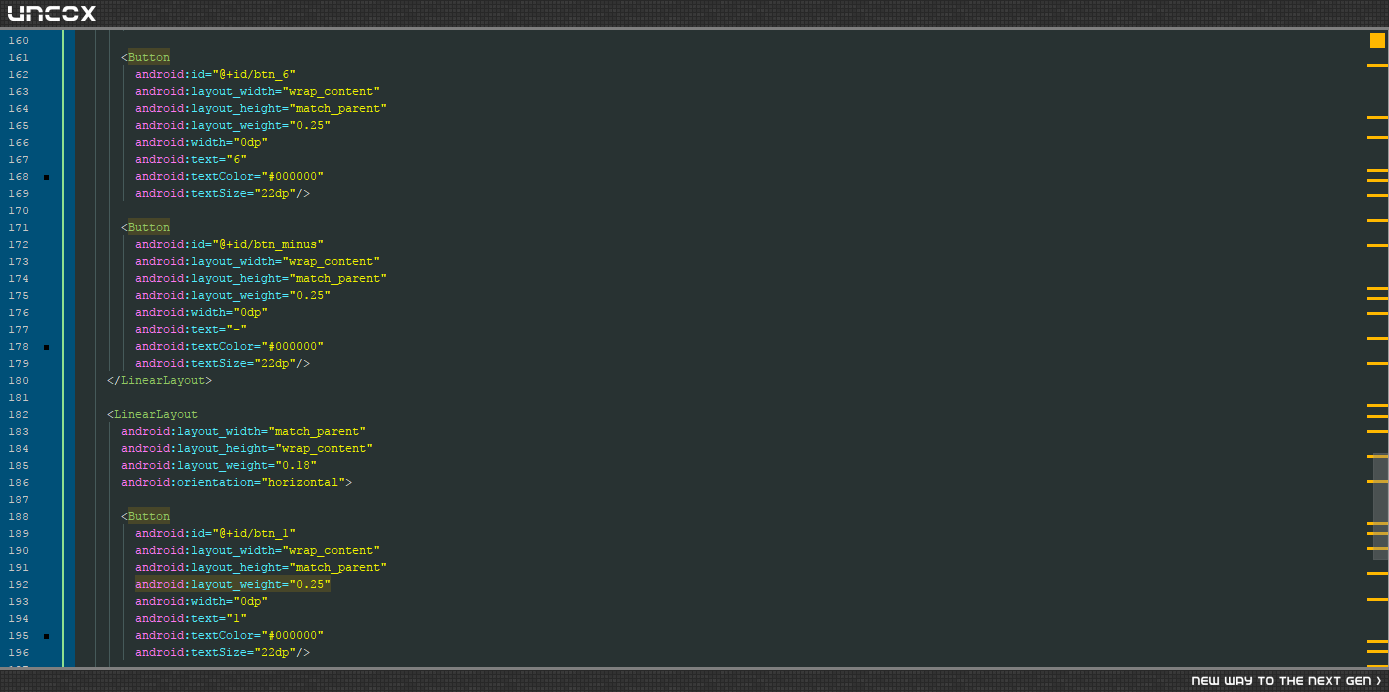Open the NEW WAY TO THE NEXT GEN link
The height and width of the screenshot is (692, 1389).
[1286, 681]
